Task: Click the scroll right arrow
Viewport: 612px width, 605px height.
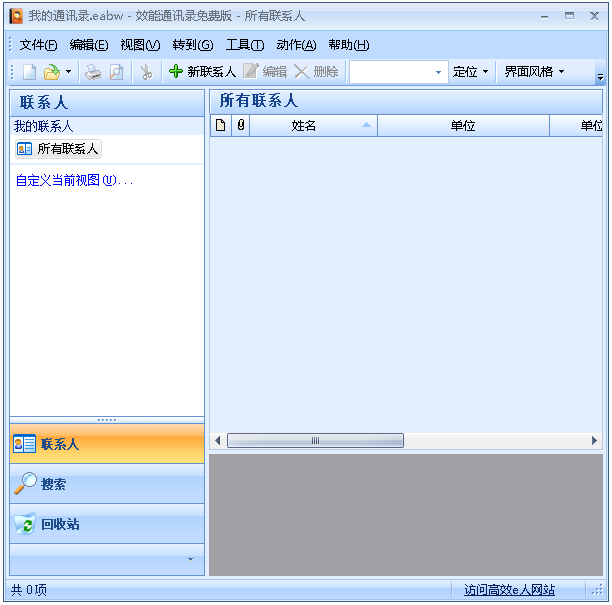Action: pos(594,441)
